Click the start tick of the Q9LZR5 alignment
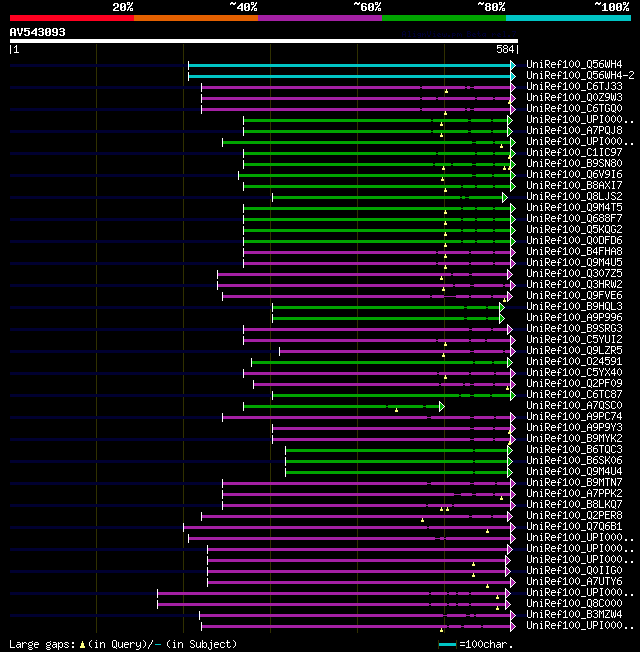This screenshot has height=652, width=640. [x=279, y=351]
